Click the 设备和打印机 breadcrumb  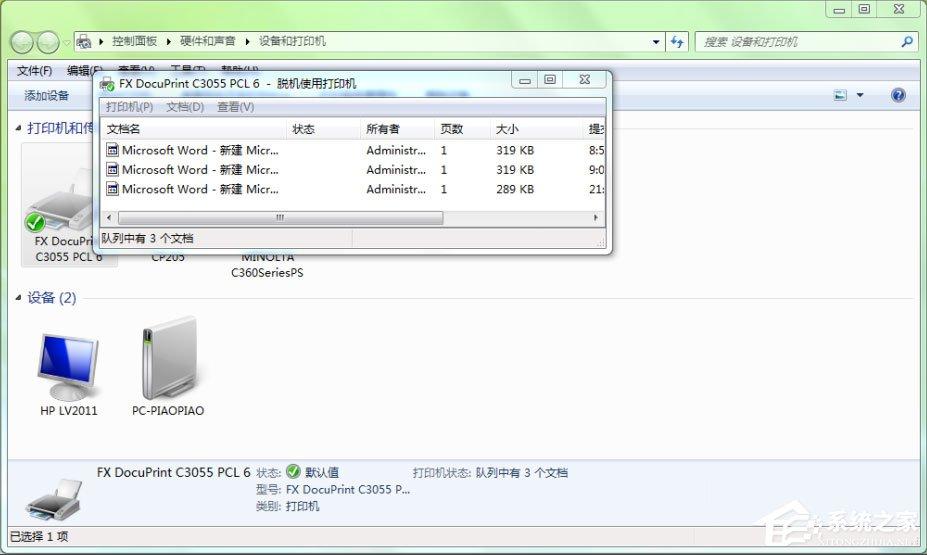(292, 41)
